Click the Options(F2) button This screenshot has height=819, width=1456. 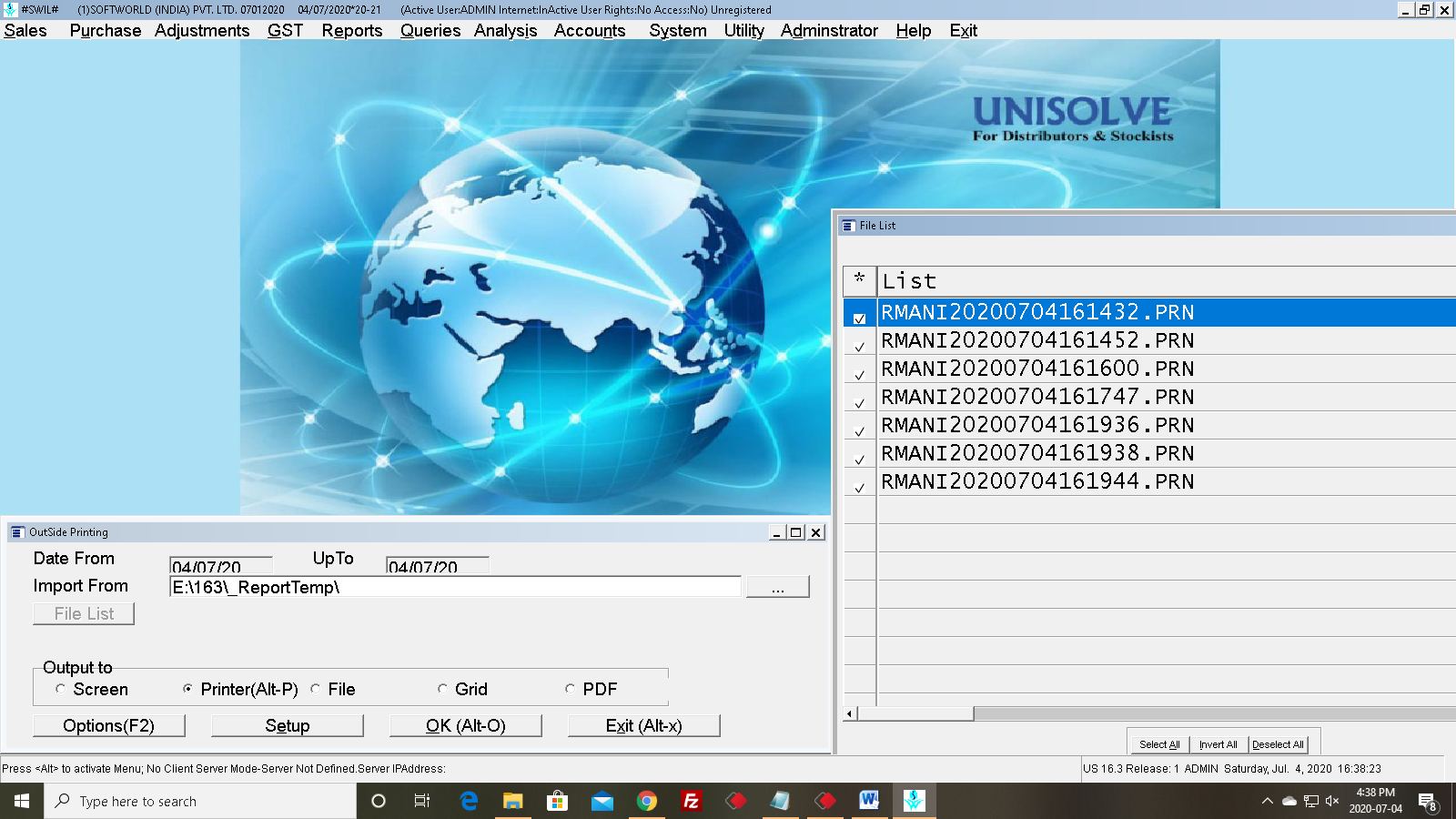[109, 725]
